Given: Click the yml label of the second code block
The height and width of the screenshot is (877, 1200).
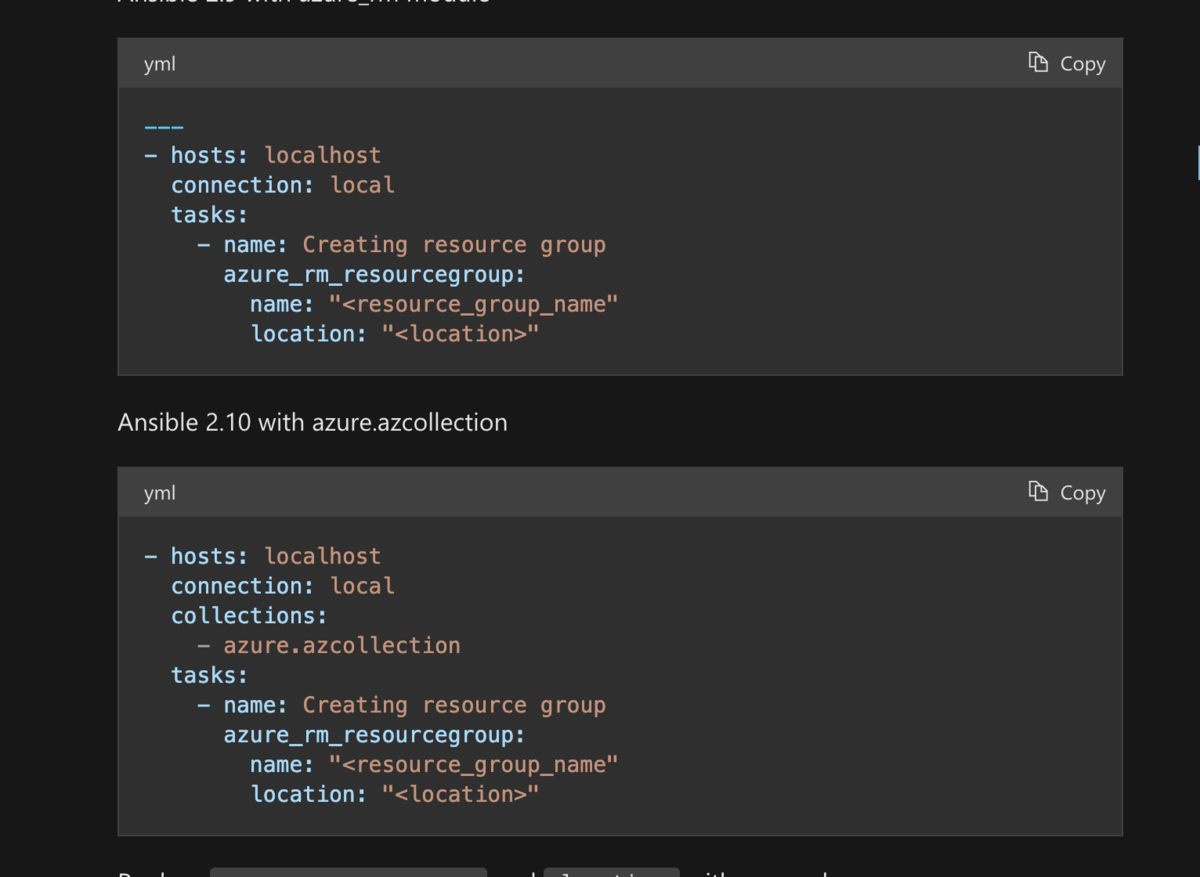Looking at the screenshot, I should pos(160,493).
